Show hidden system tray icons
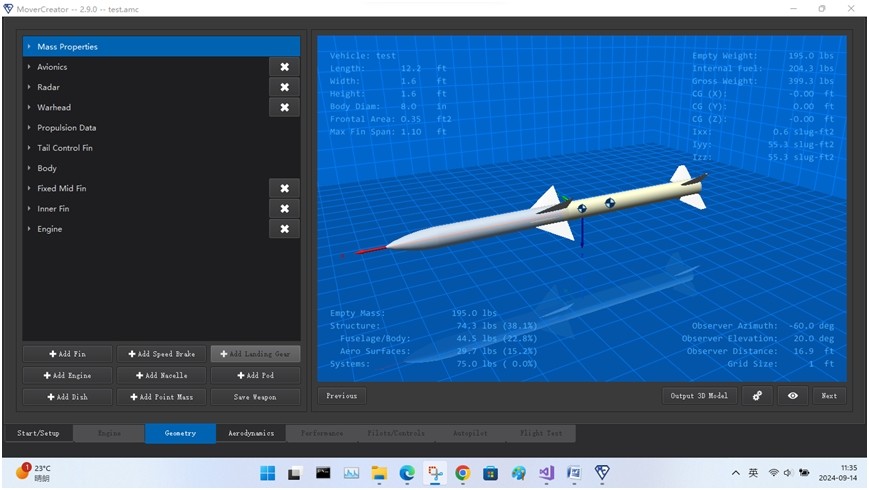Image resolution: width=869 pixels, height=490 pixels. point(735,473)
